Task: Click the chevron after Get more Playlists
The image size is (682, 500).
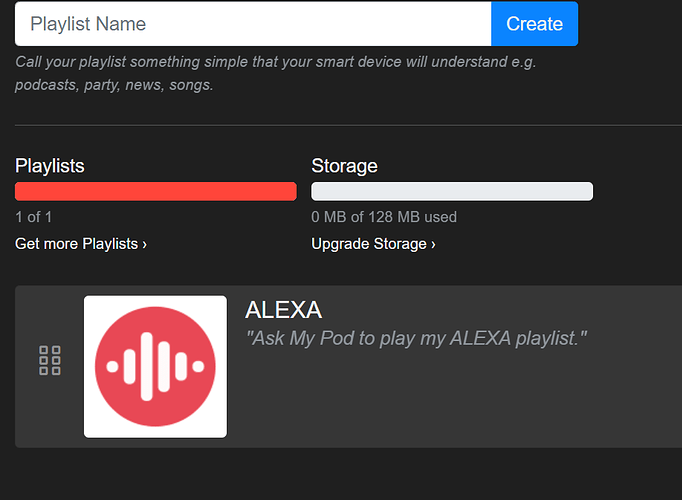Action: click(x=144, y=245)
